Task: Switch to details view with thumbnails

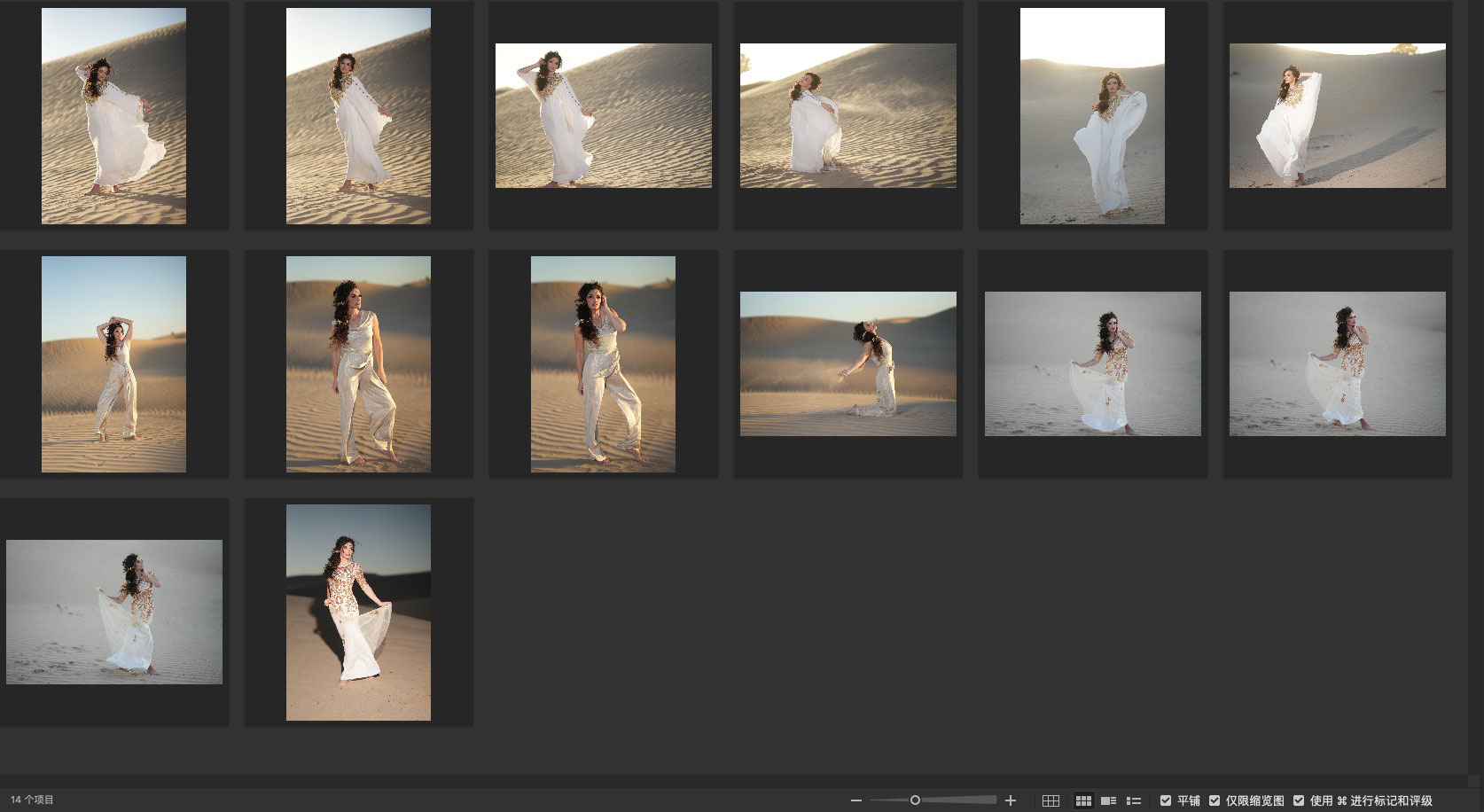Action: pyautogui.click(x=1108, y=800)
